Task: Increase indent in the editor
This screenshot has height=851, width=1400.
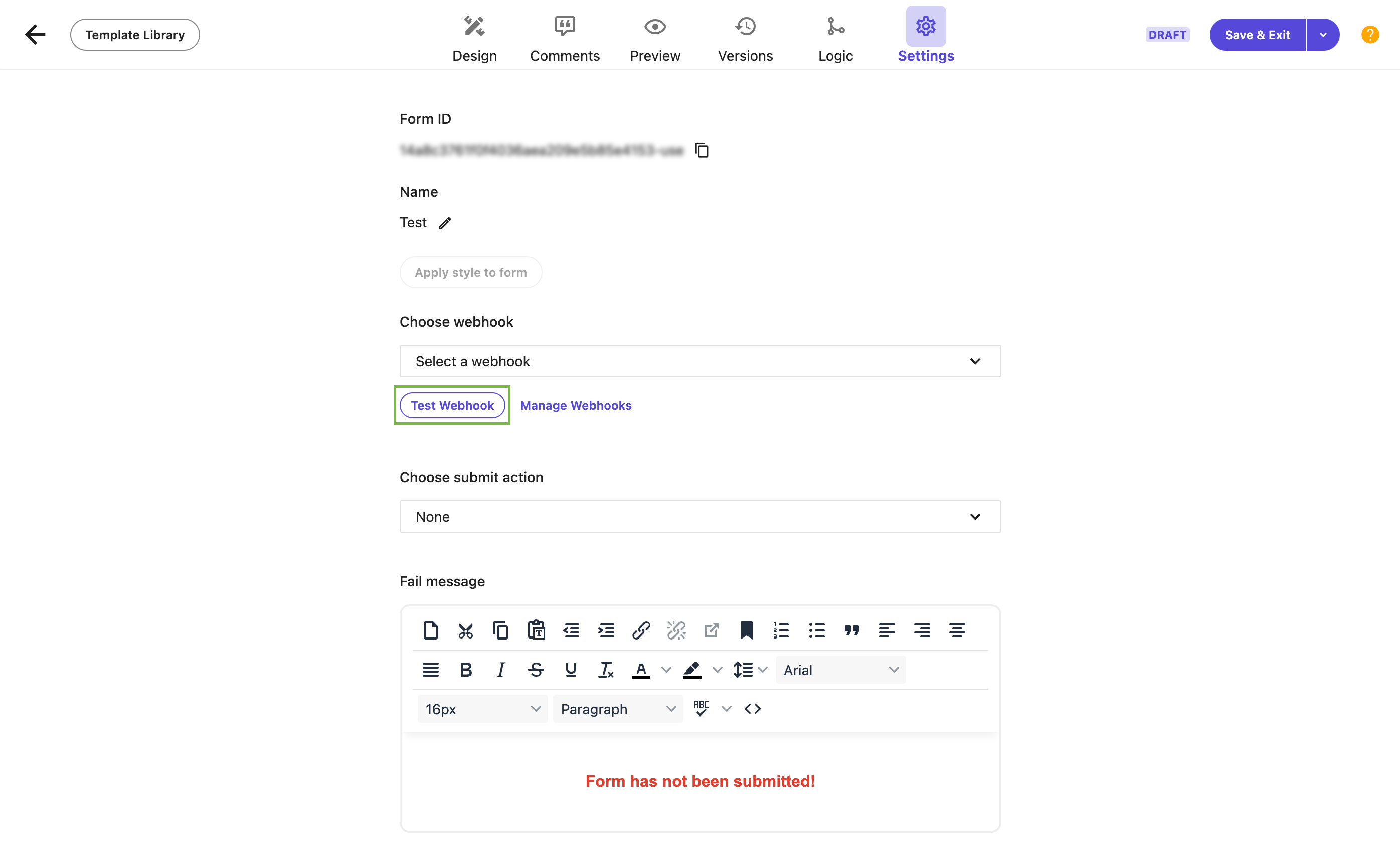Action: coord(606,630)
